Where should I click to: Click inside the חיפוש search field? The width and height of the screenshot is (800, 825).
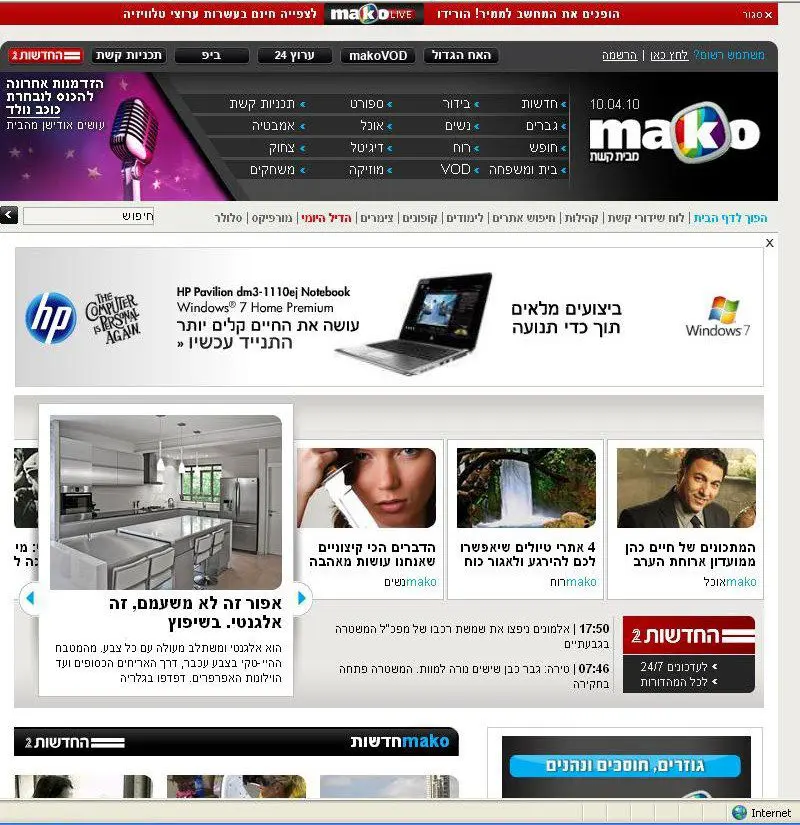point(88,216)
